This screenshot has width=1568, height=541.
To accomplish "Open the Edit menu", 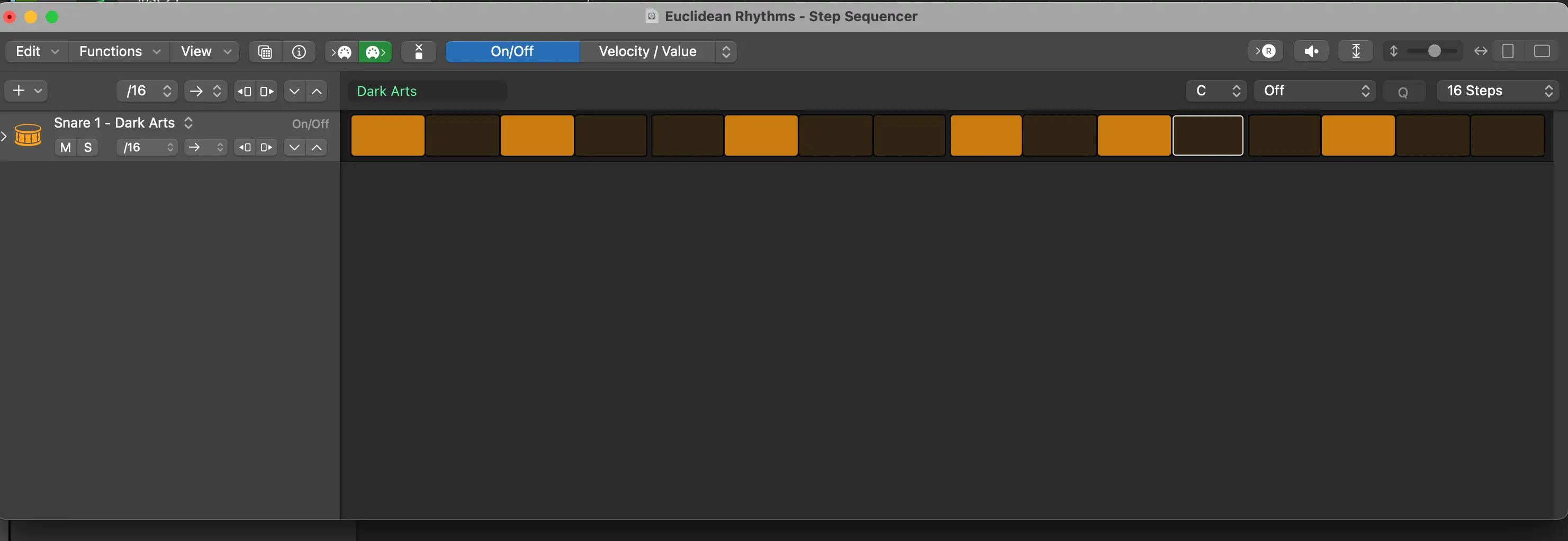I will [x=37, y=52].
